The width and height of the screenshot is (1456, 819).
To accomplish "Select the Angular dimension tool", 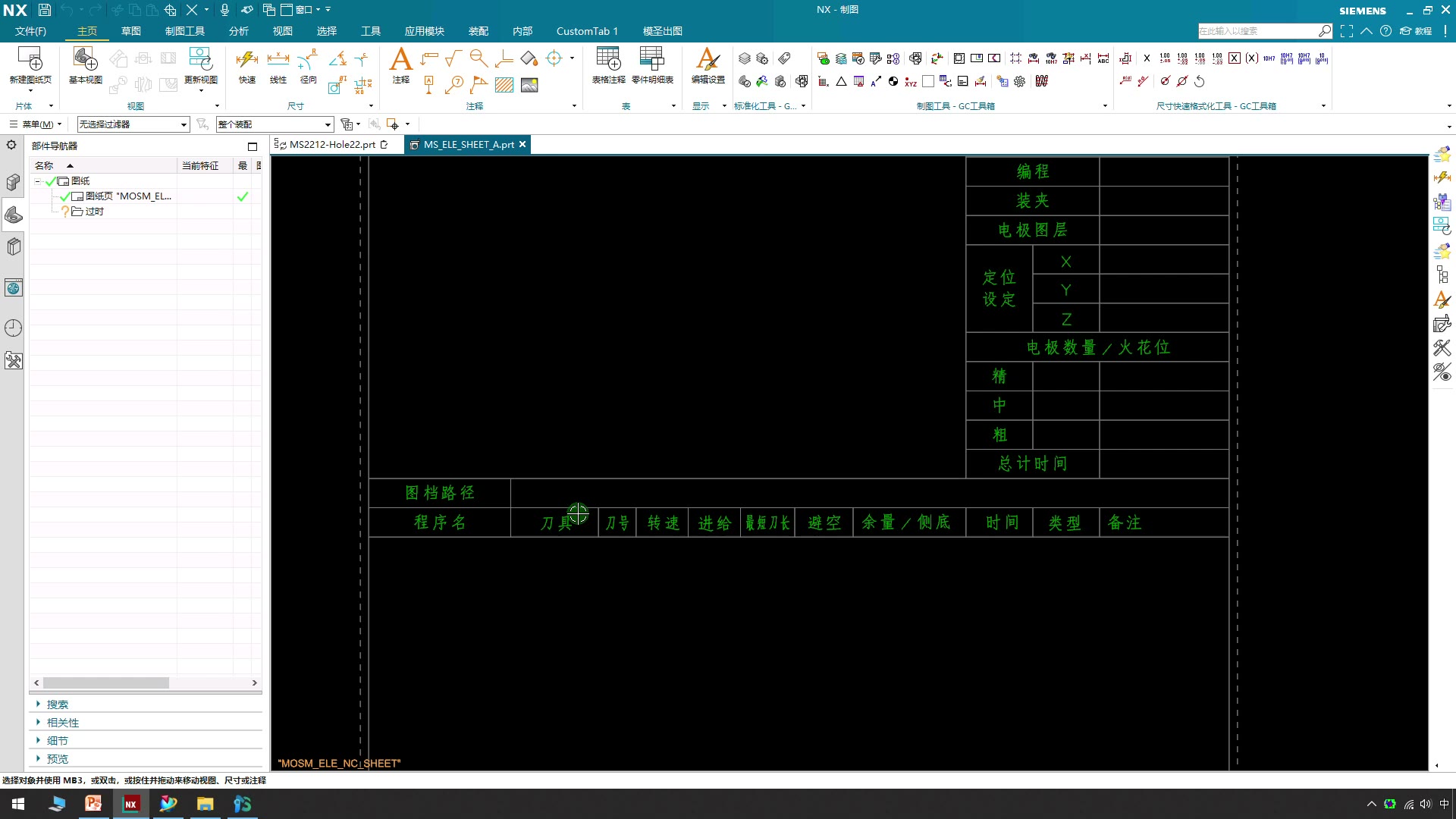I will tap(337, 58).
